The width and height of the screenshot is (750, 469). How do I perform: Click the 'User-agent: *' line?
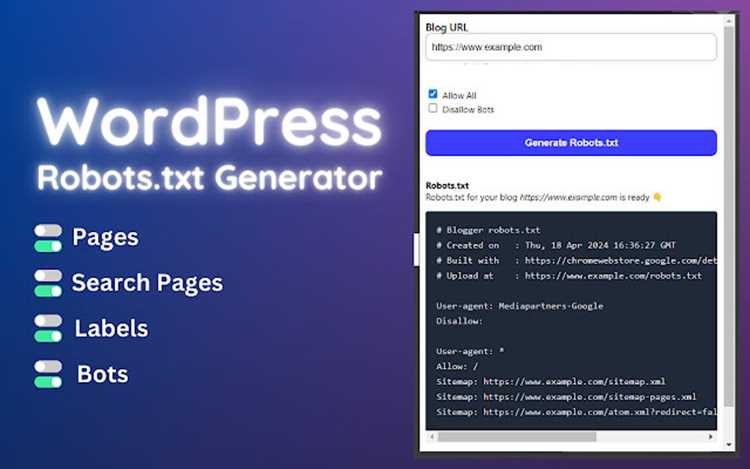tap(470, 351)
